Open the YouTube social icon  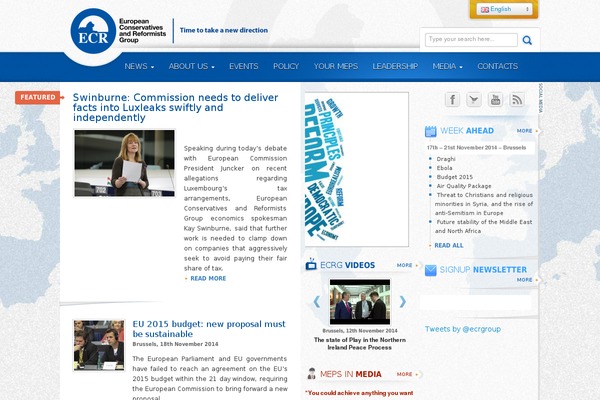click(x=495, y=99)
